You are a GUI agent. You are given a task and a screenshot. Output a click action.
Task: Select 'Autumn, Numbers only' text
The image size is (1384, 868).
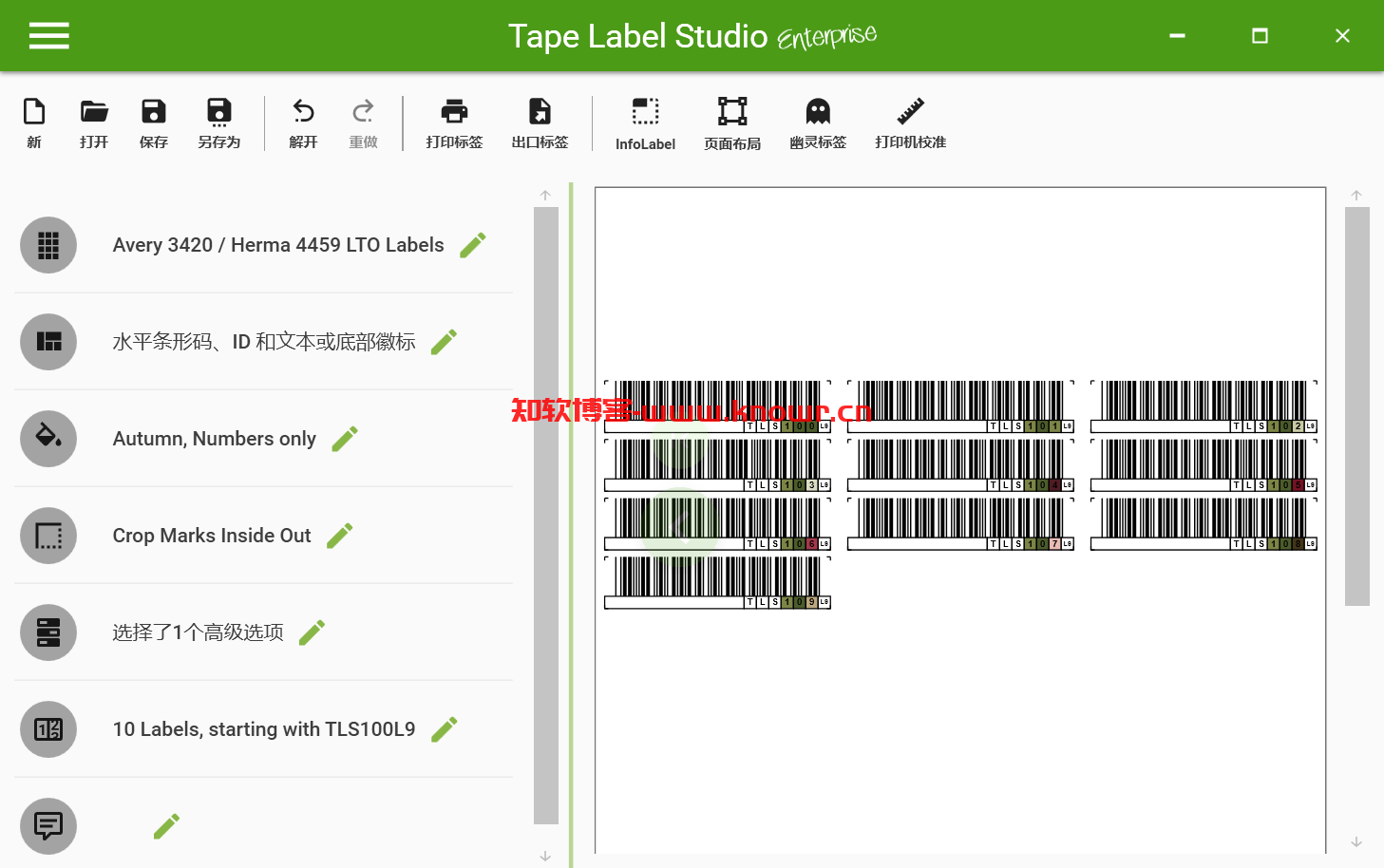[215, 439]
